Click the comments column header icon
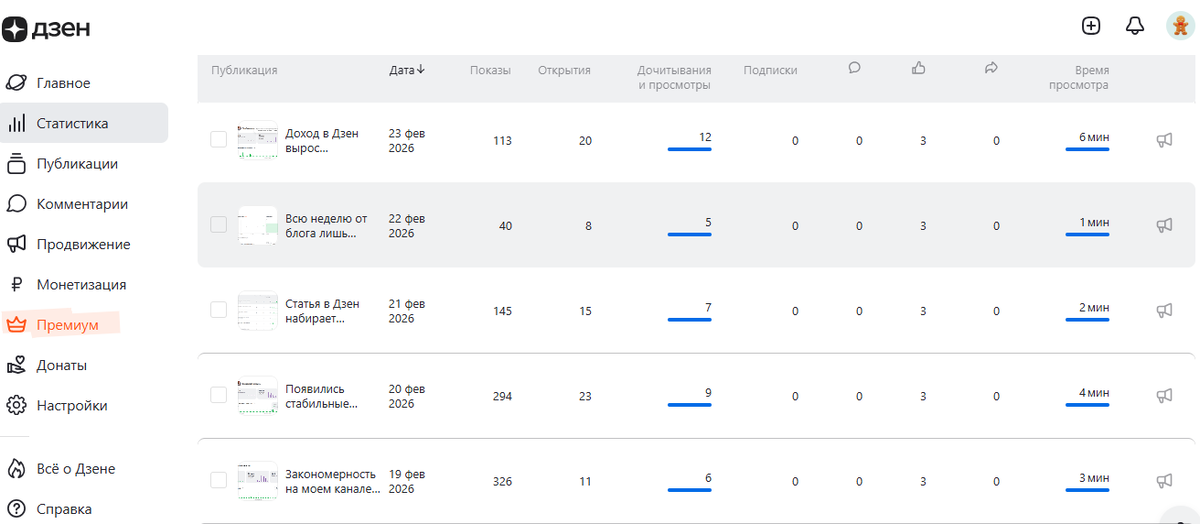 click(854, 68)
